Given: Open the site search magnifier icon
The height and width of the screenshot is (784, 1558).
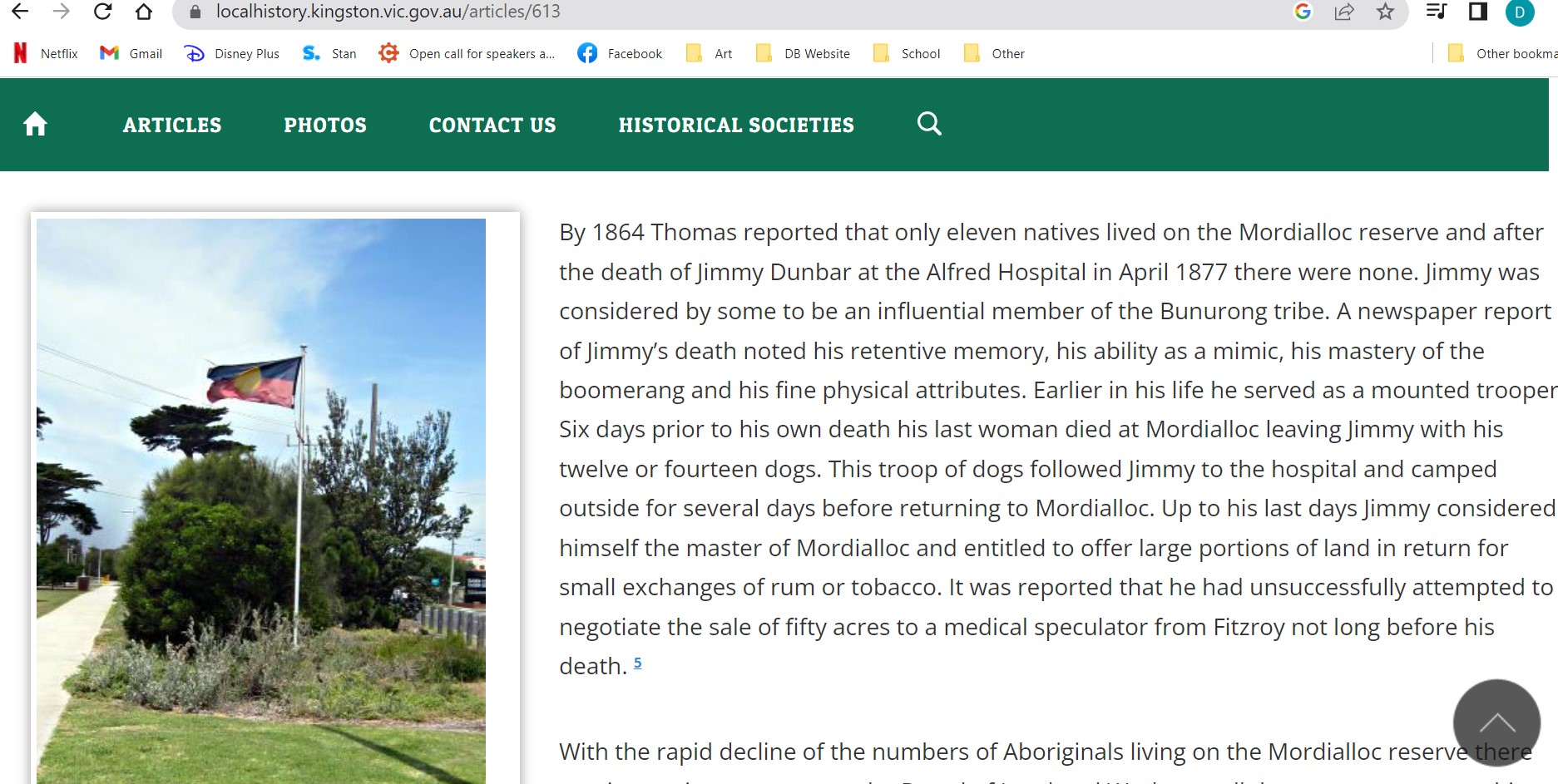Looking at the screenshot, I should pyautogui.click(x=929, y=124).
